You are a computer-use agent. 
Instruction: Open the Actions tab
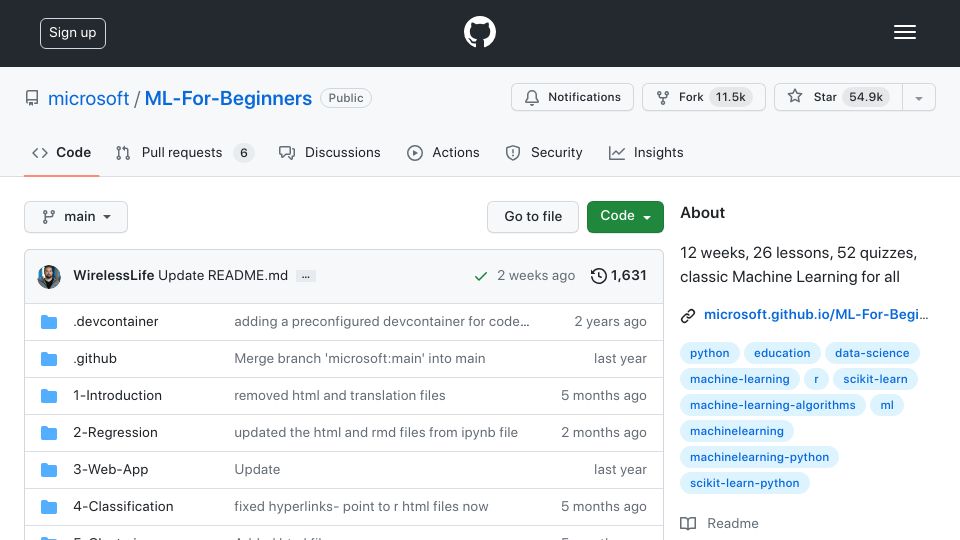pos(443,152)
